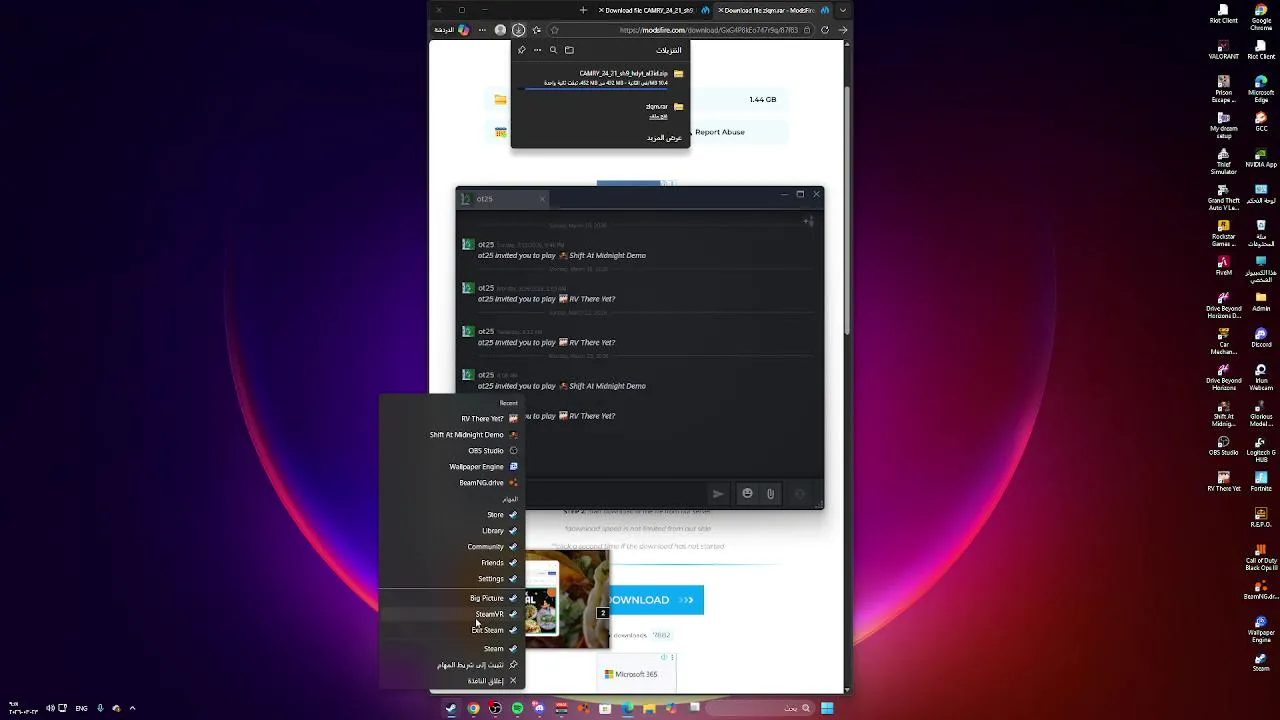1280x720 pixels.
Task: Open Call of Duty Black Ops III shortcut
Action: click(x=1261, y=557)
